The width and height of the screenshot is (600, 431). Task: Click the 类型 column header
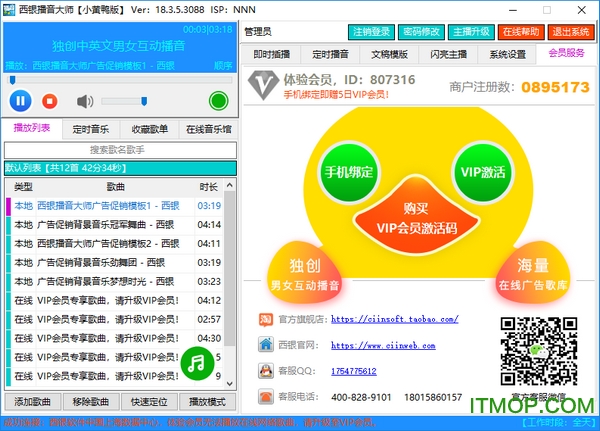point(23,187)
